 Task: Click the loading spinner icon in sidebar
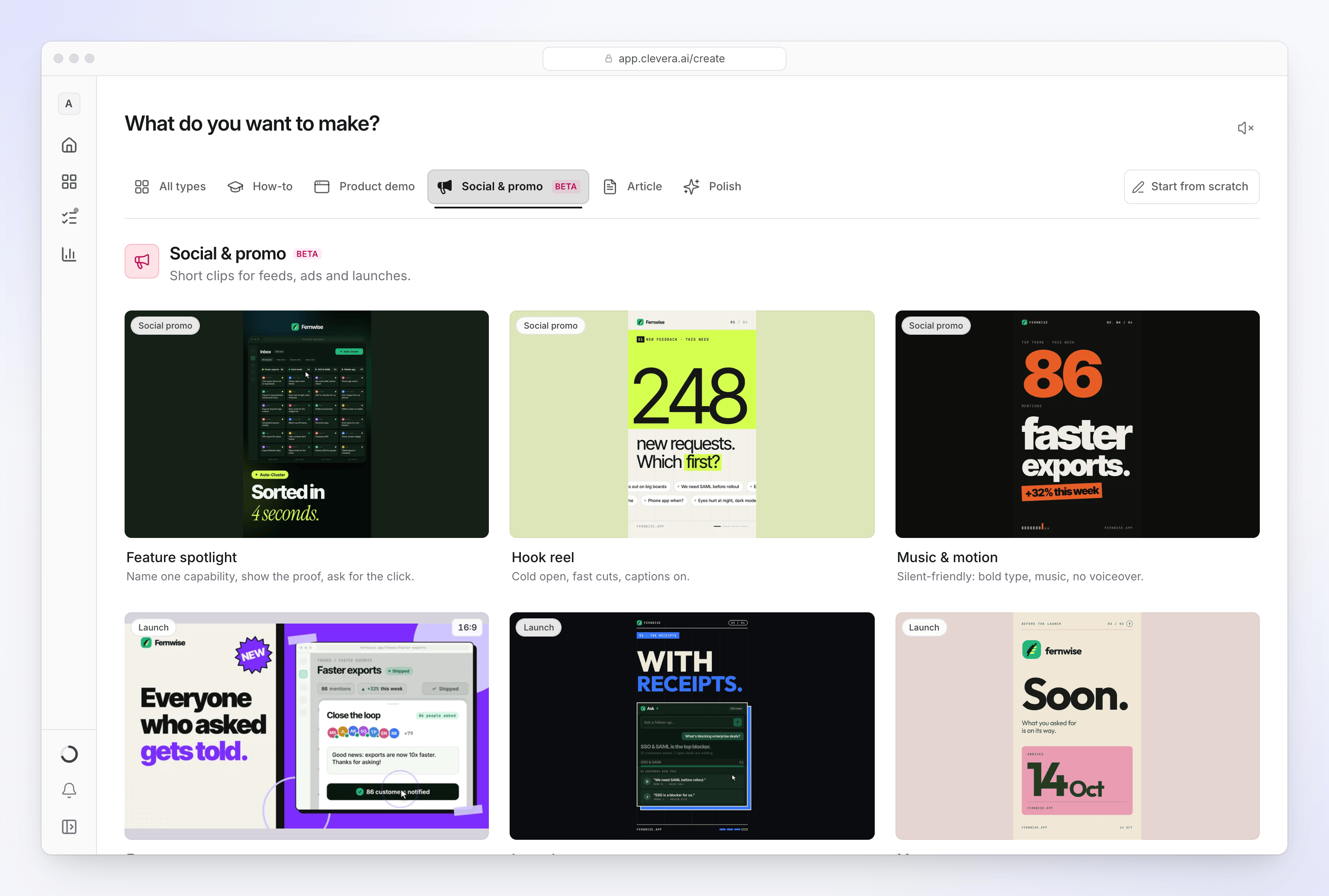[69, 754]
